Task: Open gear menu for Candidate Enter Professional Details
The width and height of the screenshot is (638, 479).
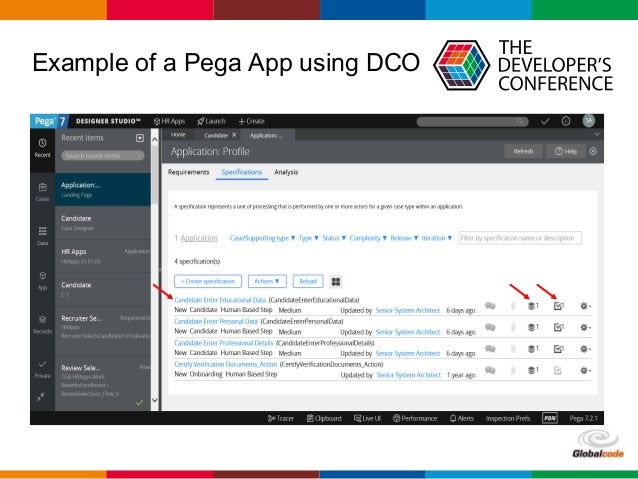Action: coord(586,349)
